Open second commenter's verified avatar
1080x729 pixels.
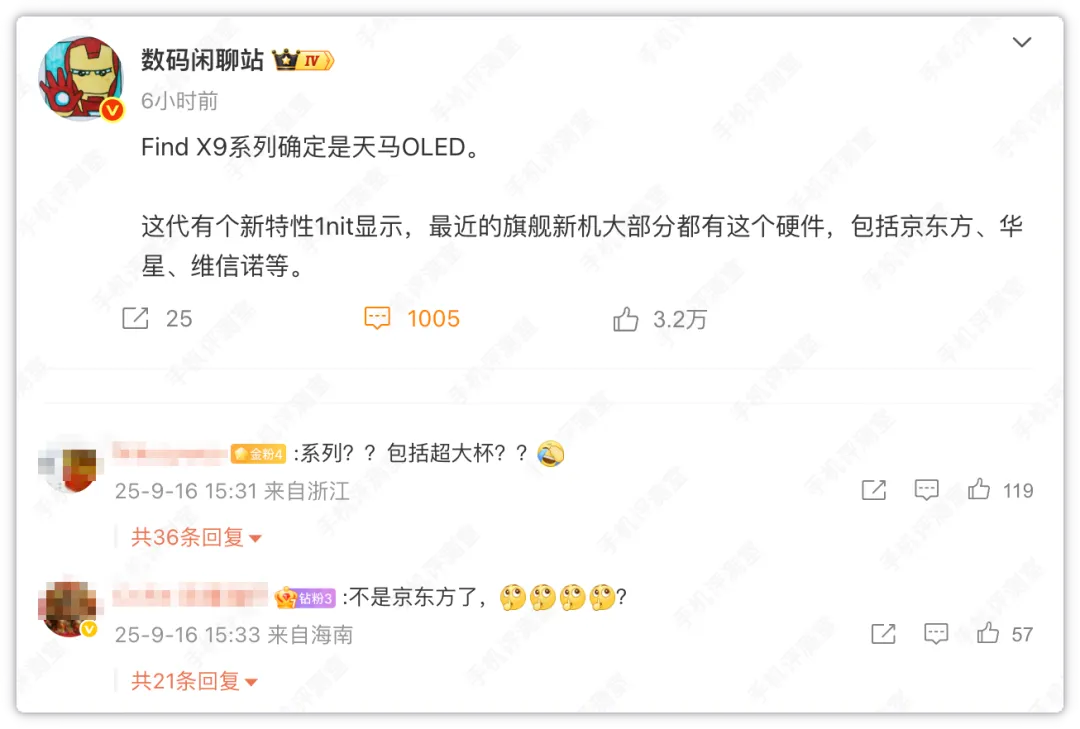click(x=71, y=610)
